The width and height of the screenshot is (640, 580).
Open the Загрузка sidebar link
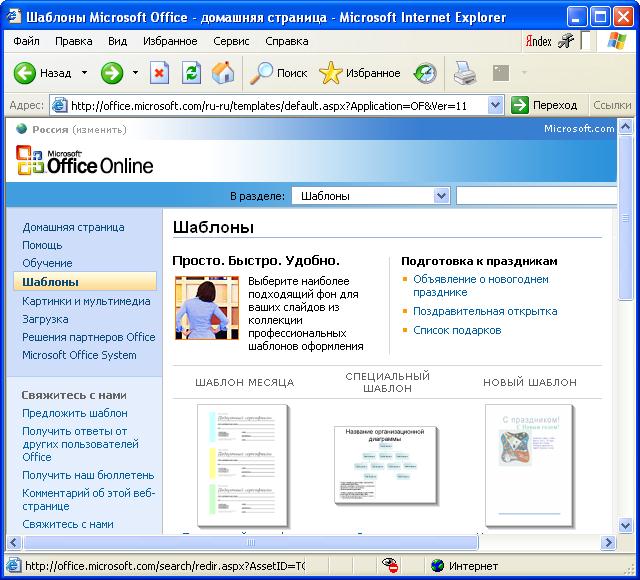(x=45, y=319)
